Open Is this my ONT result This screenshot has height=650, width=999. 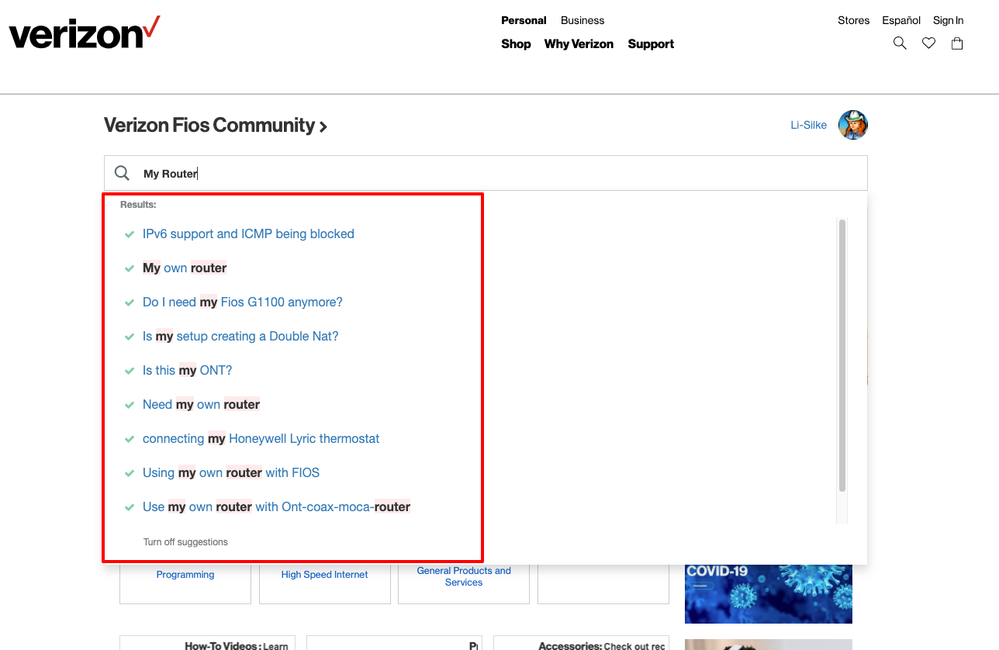pos(187,370)
